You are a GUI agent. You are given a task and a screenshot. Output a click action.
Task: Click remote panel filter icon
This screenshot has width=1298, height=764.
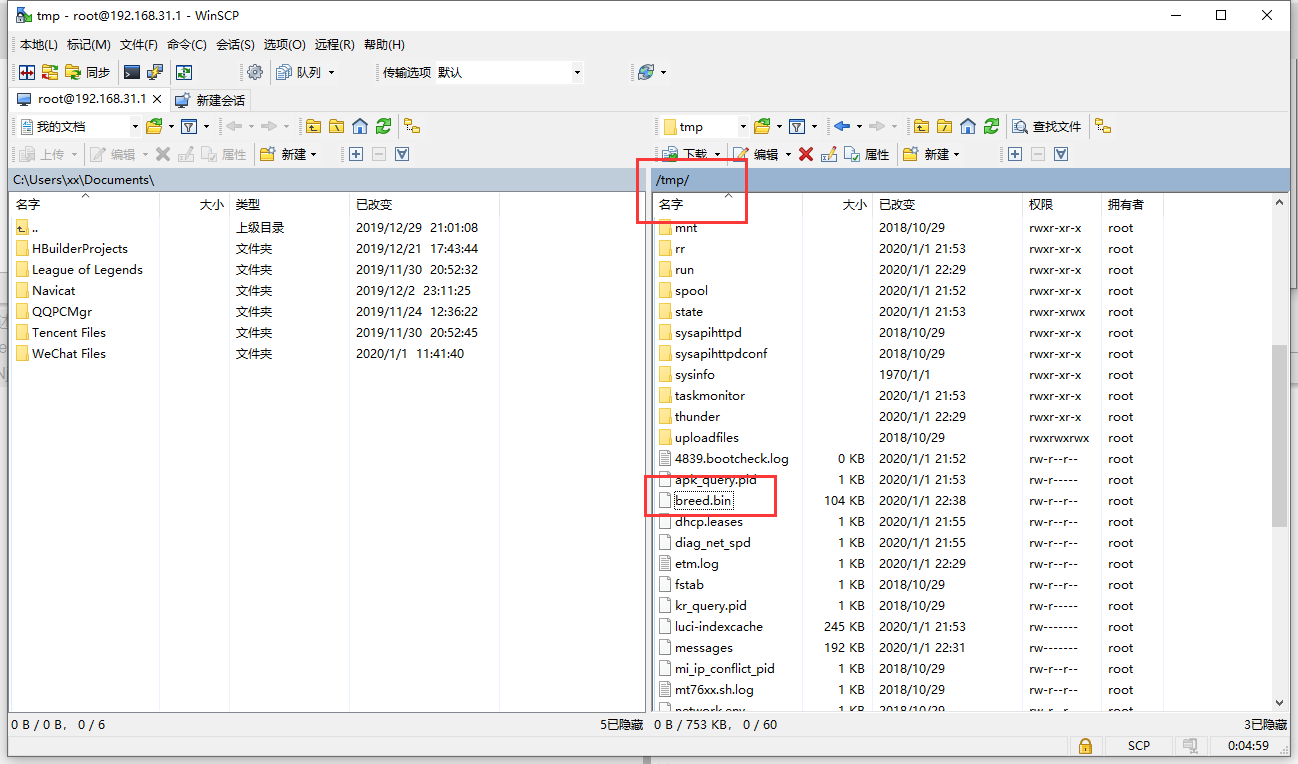pos(797,126)
